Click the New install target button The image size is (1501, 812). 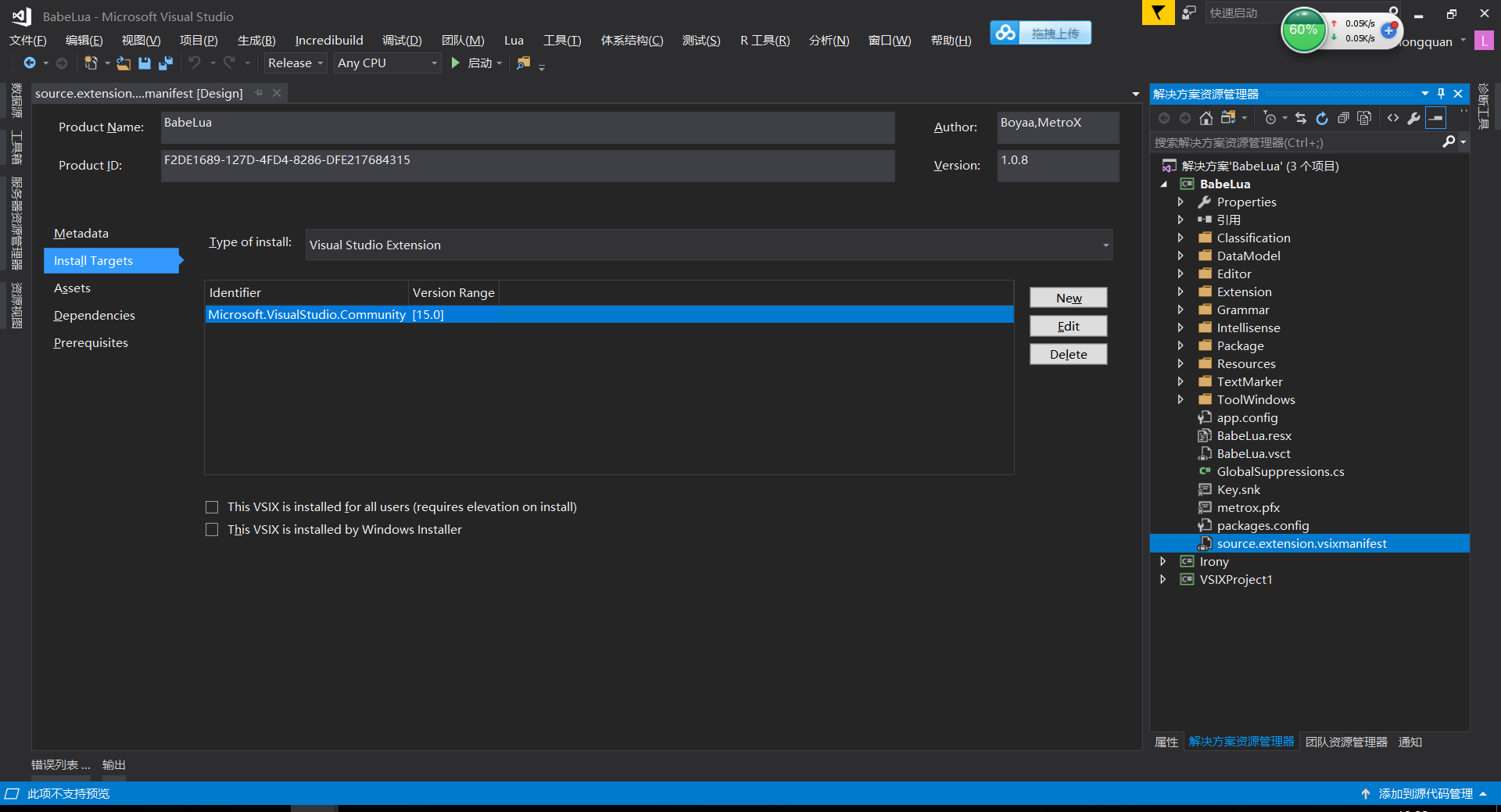pos(1069,298)
